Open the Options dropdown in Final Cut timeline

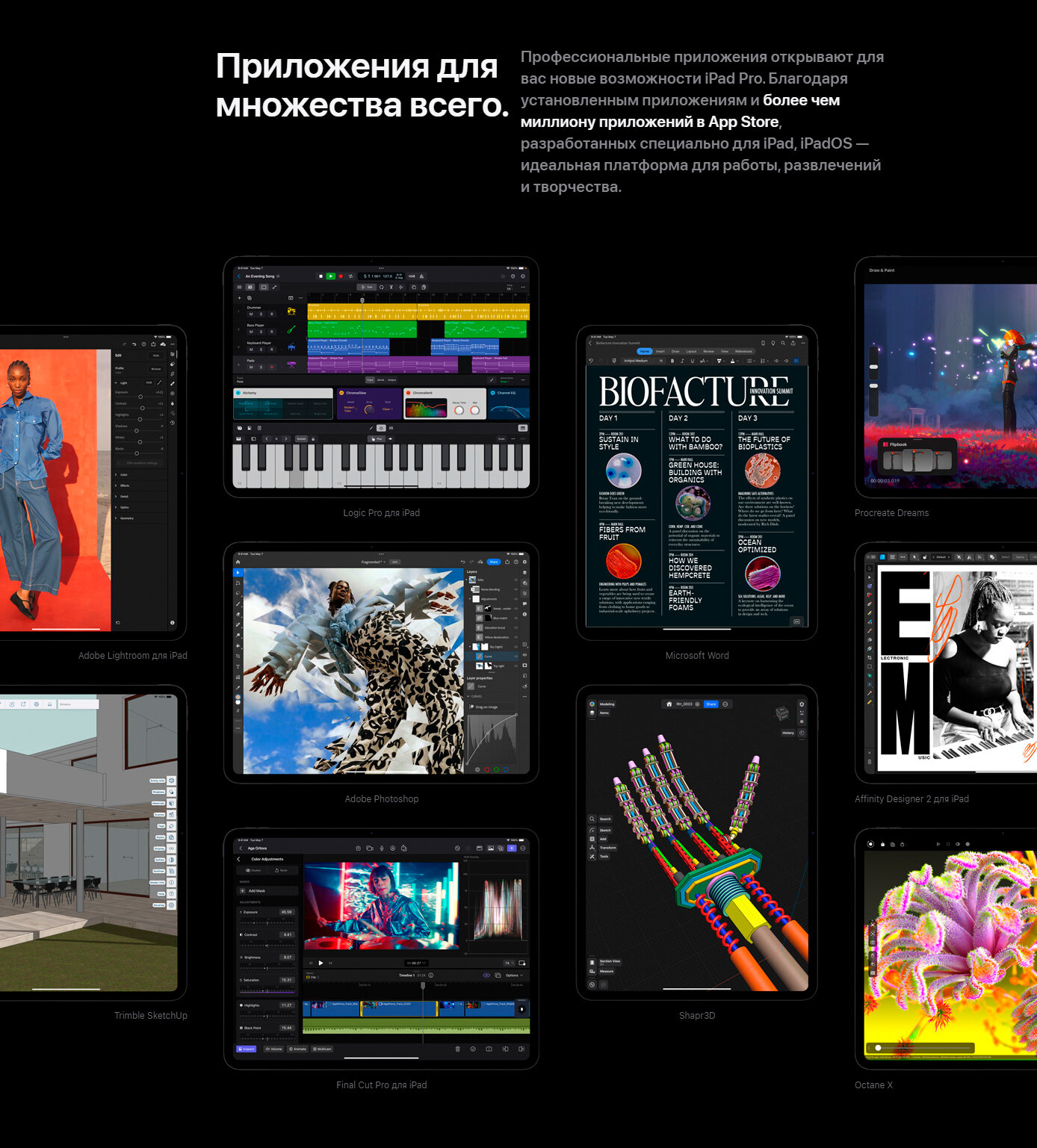pos(513,975)
